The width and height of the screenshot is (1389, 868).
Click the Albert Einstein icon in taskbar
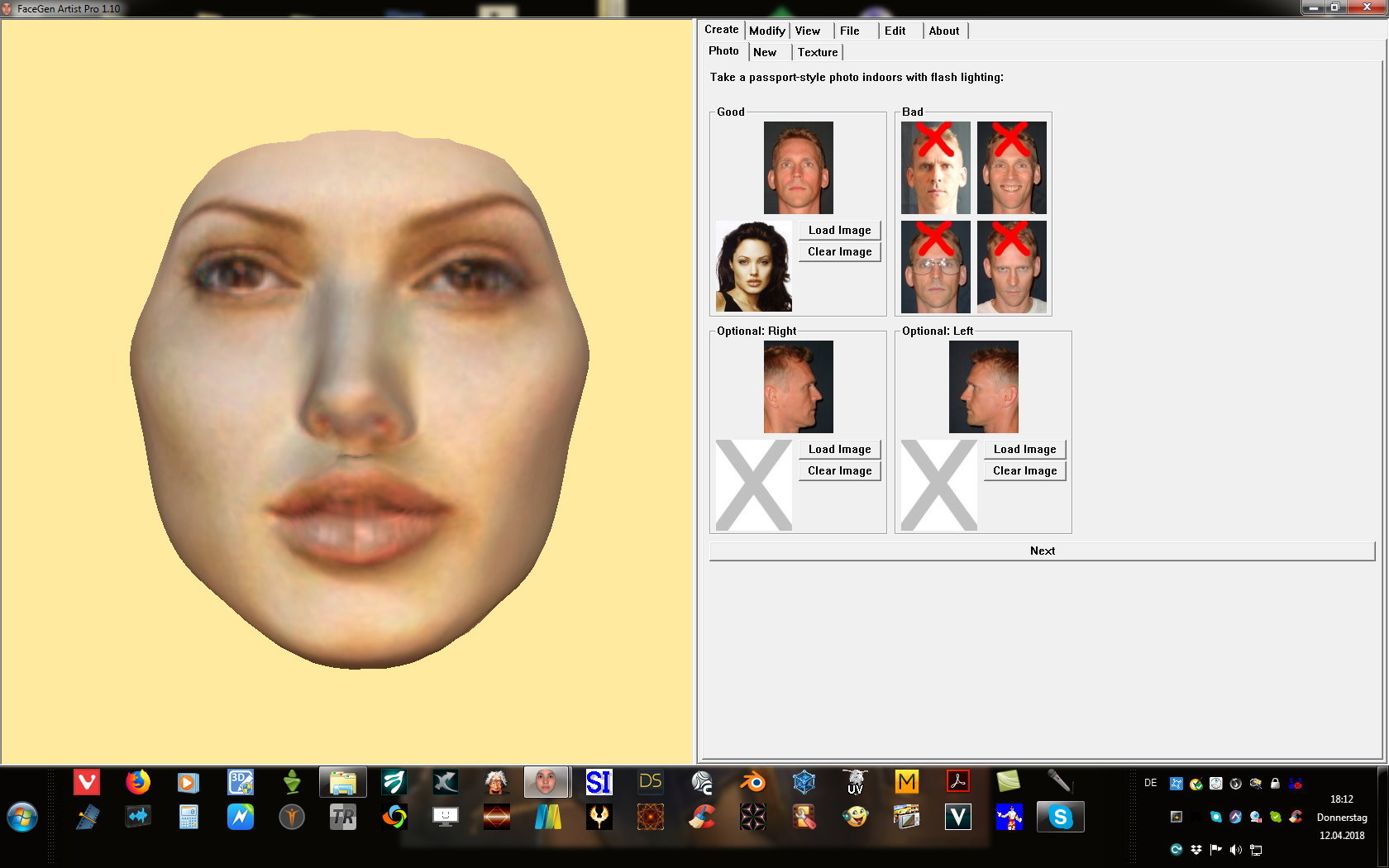pos(496,781)
